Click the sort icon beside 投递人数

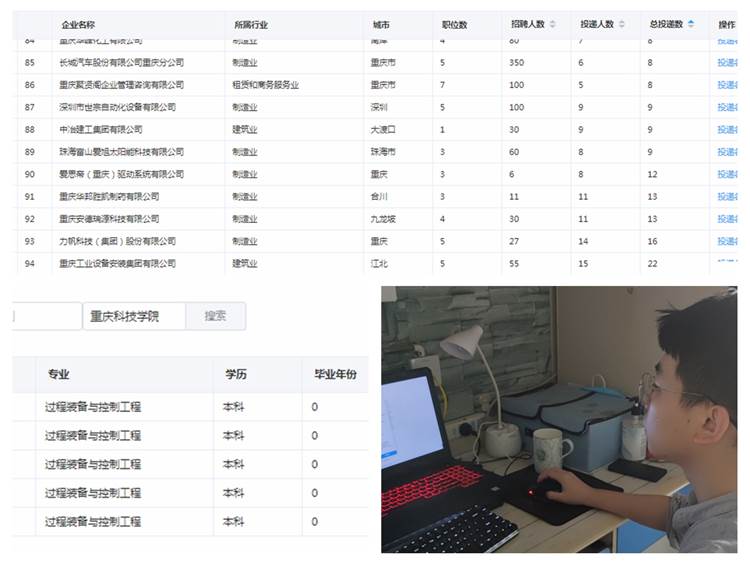[622, 24]
